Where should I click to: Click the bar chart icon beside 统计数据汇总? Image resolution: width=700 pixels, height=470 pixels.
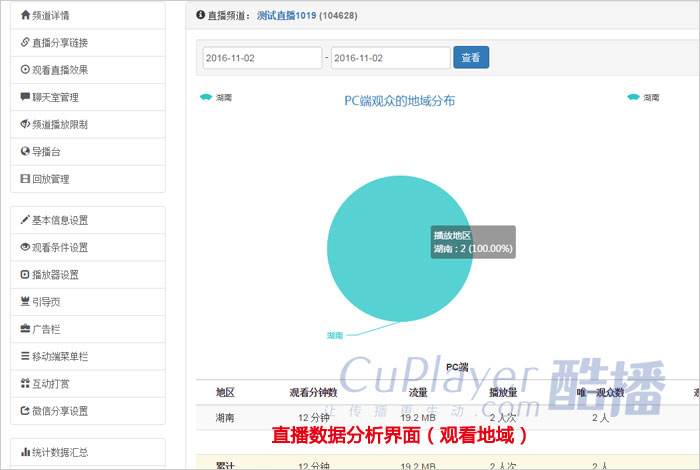pos(25,452)
